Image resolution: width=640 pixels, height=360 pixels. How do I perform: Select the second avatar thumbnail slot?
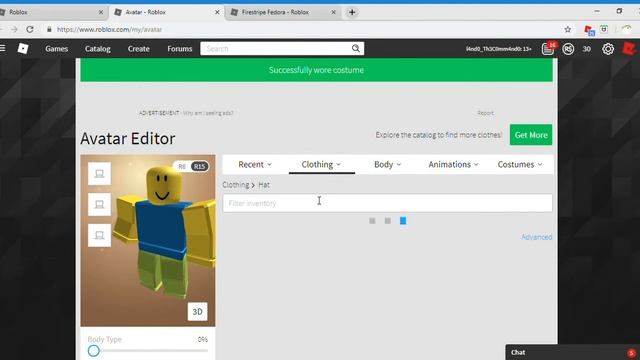99,204
